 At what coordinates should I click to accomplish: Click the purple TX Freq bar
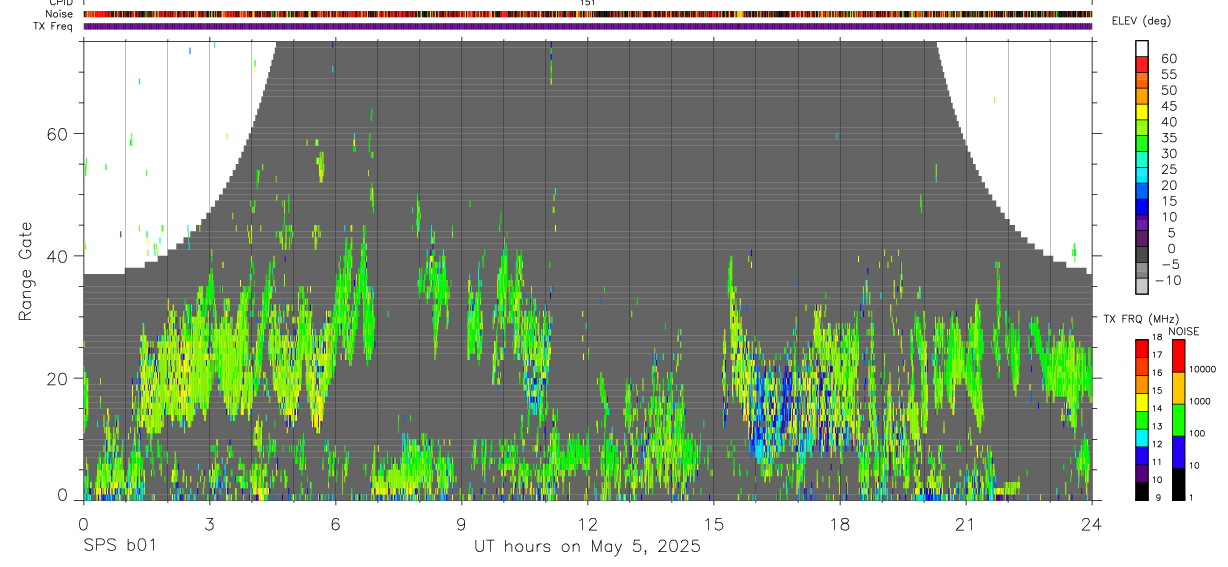tap(587, 26)
